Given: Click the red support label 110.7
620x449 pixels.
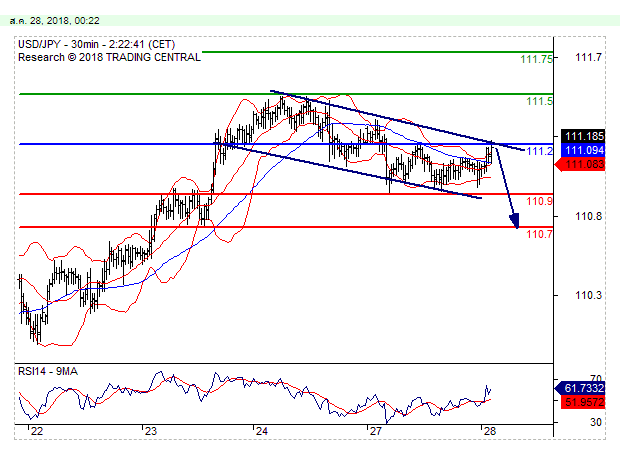Looking at the screenshot, I should pyautogui.click(x=539, y=234).
